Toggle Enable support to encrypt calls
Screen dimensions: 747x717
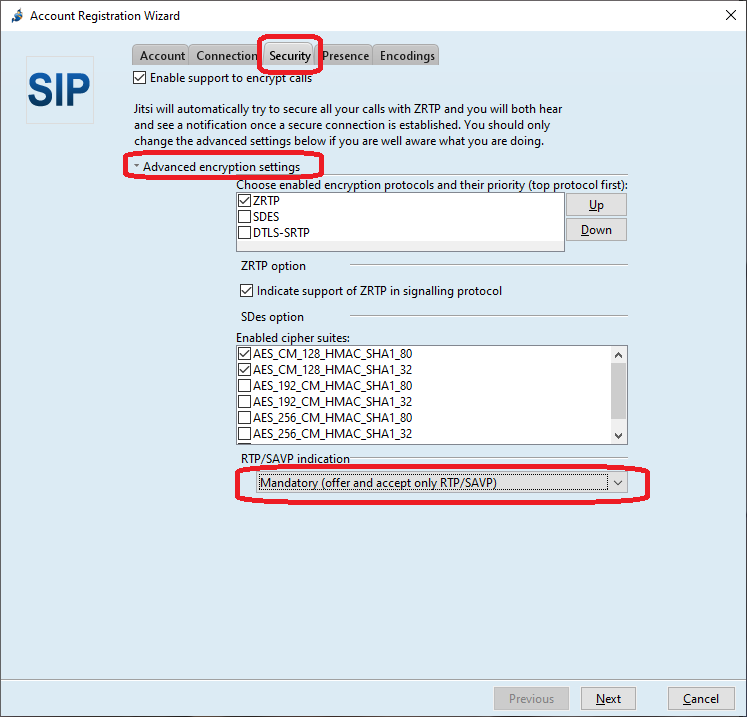tap(140, 78)
